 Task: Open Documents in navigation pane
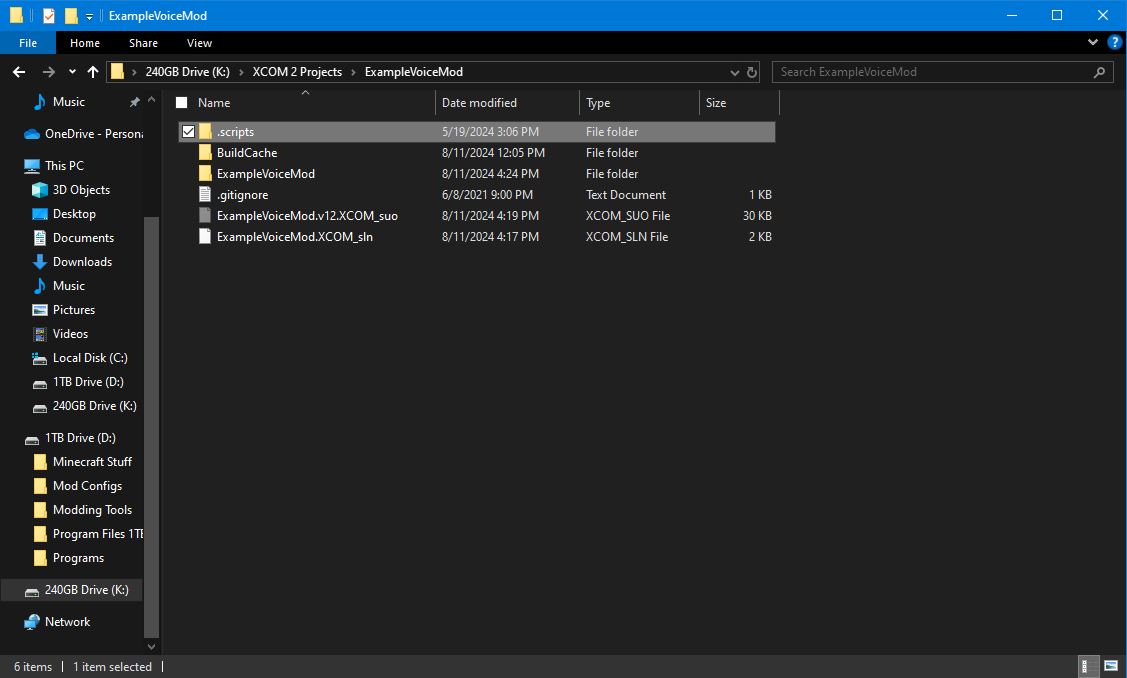pyautogui.click(x=73, y=238)
